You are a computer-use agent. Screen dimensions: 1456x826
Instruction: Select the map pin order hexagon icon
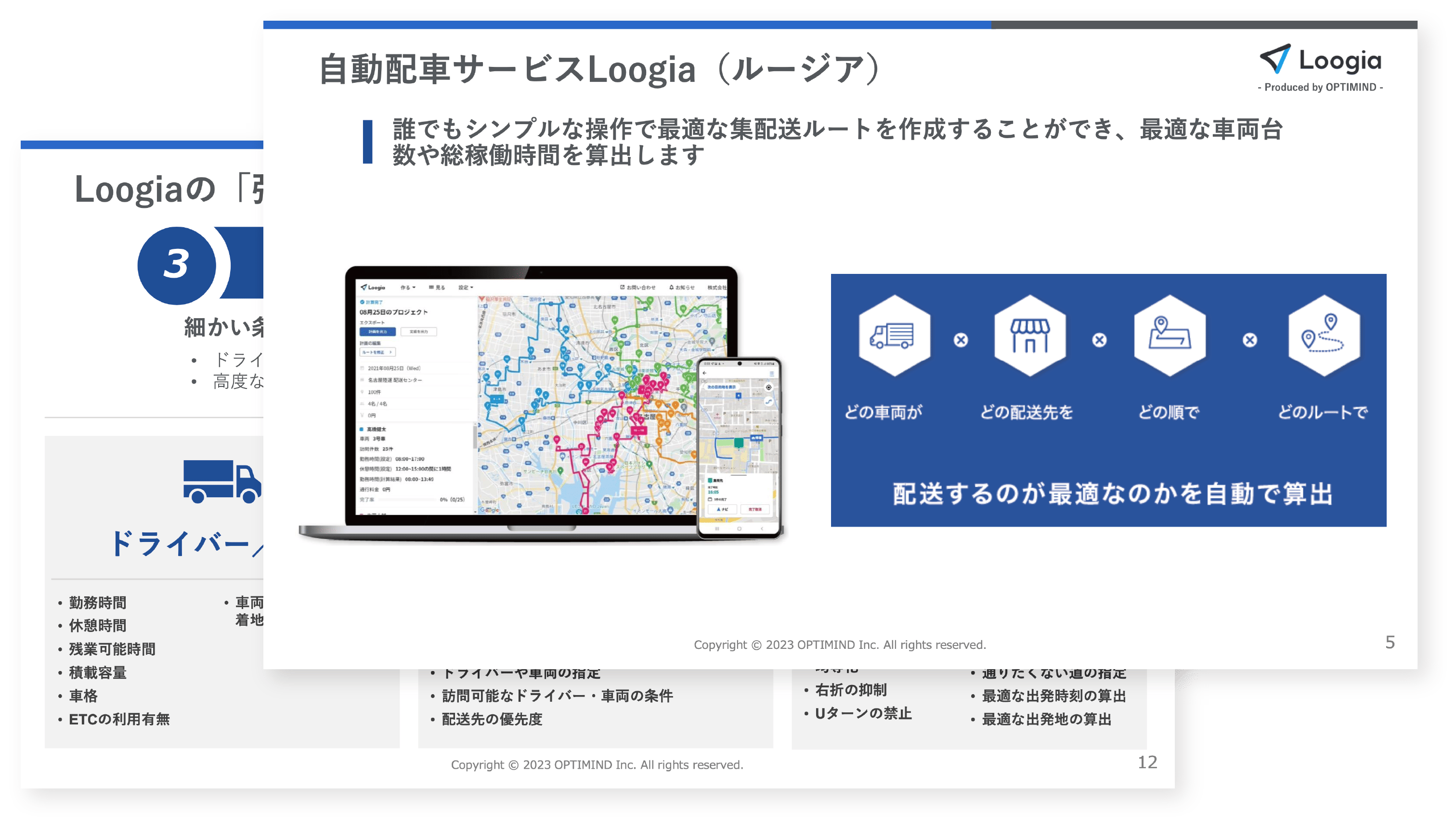(x=1170, y=336)
